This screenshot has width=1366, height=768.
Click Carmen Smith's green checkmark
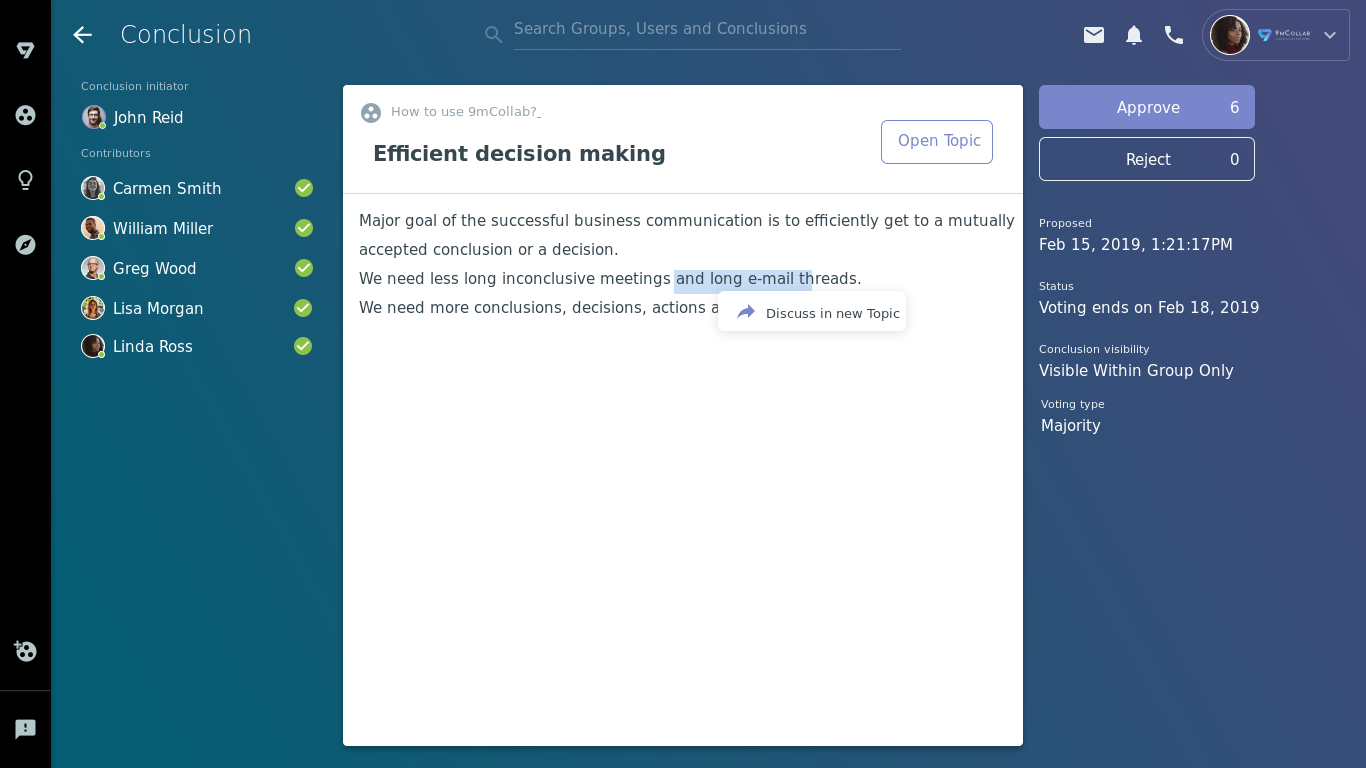pyautogui.click(x=304, y=188)
